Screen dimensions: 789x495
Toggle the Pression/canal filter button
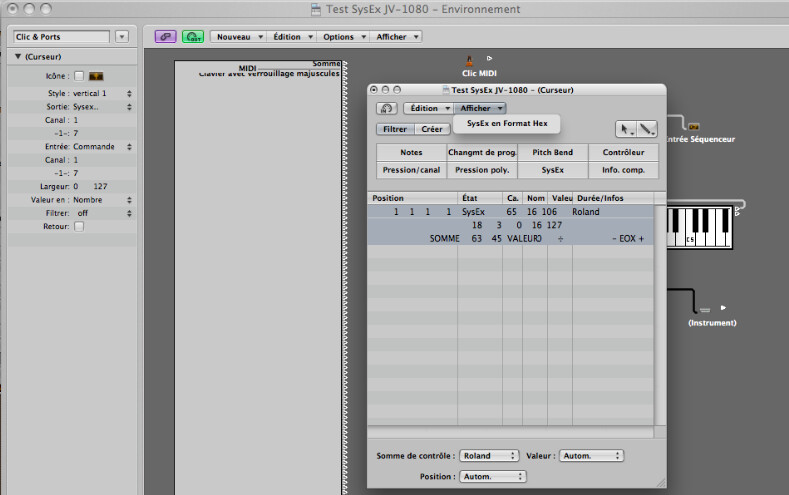coord(412,170)
